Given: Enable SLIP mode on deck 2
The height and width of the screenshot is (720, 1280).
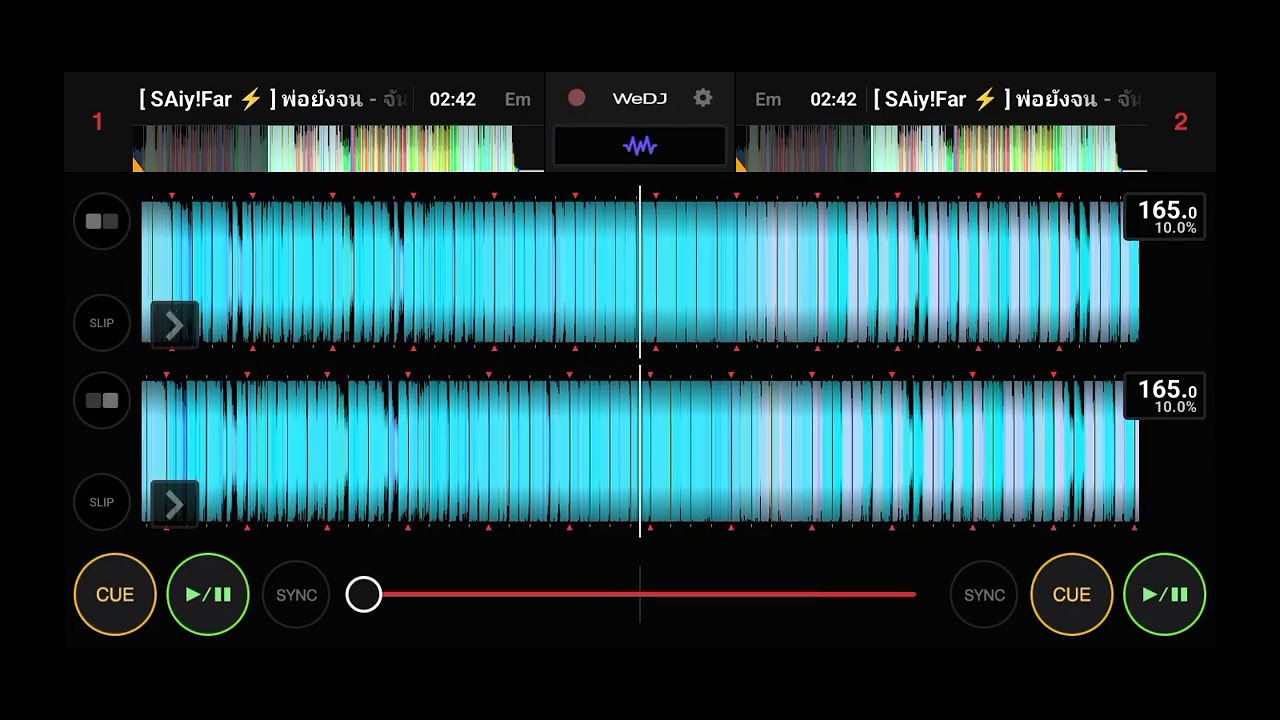Looking at the screenshot, I should [x=102, y=502].
